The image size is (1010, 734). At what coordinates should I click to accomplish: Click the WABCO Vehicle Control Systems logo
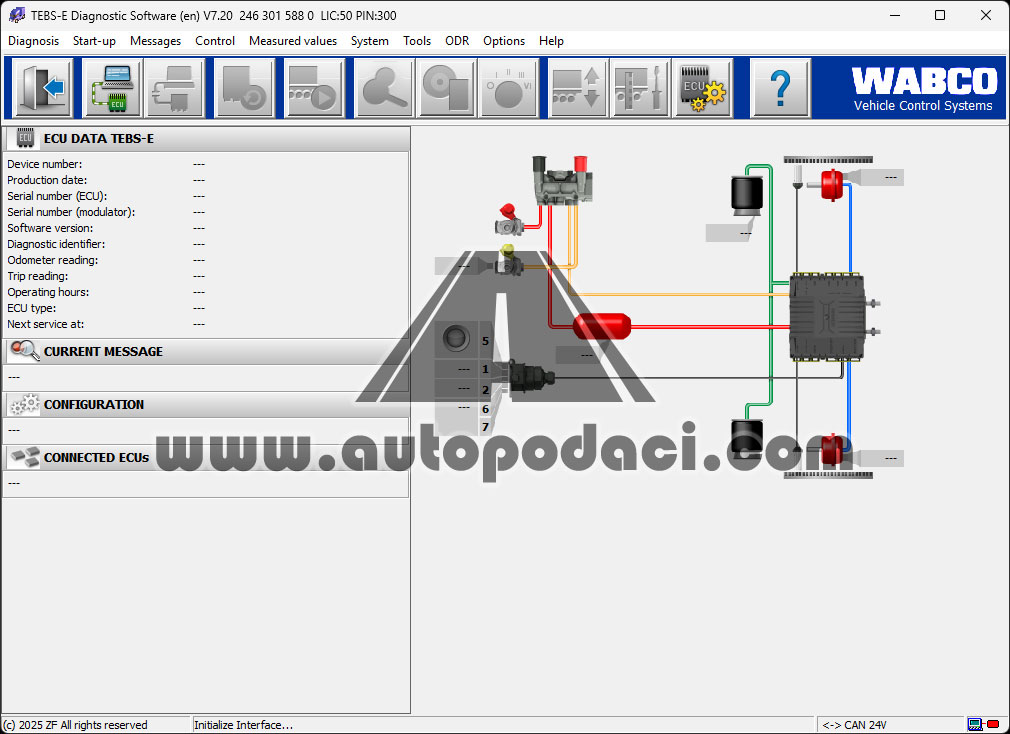pos(924,89)
